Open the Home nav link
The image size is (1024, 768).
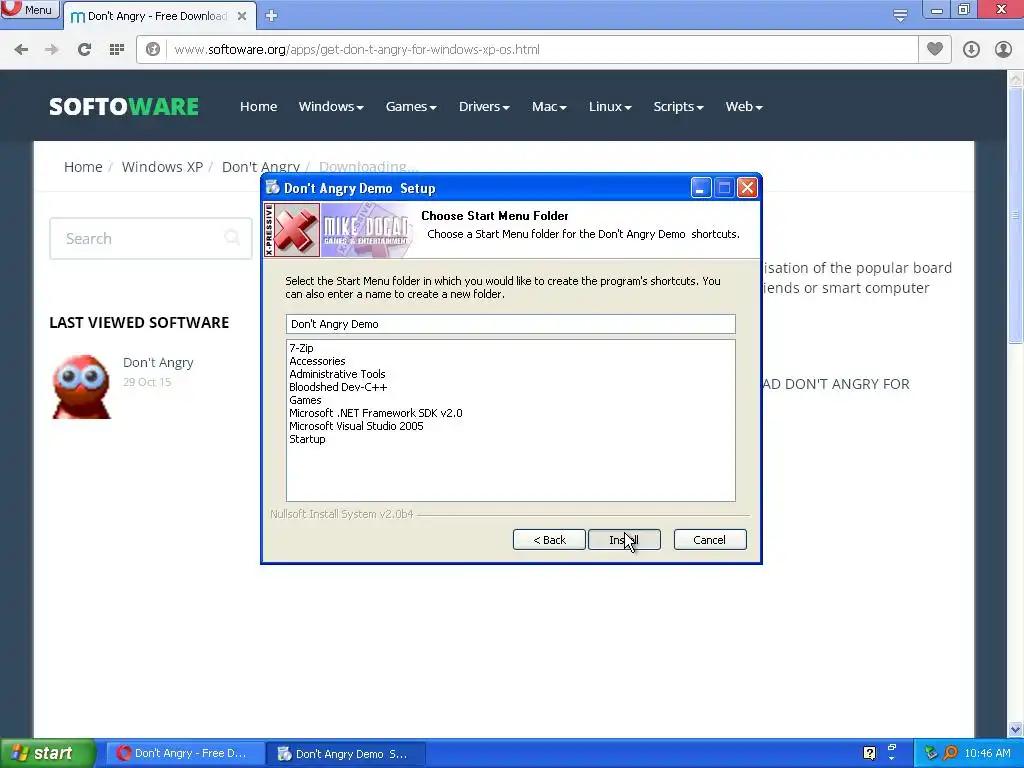point(259,106)
